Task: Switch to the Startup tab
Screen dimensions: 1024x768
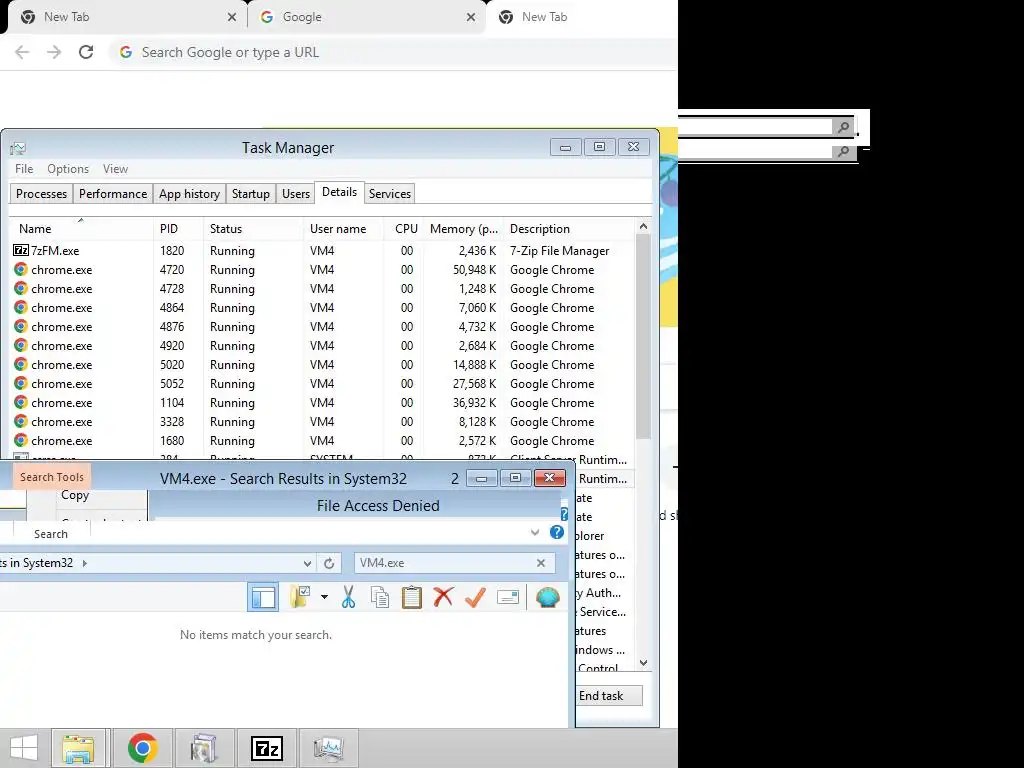Action: (251, 194)
